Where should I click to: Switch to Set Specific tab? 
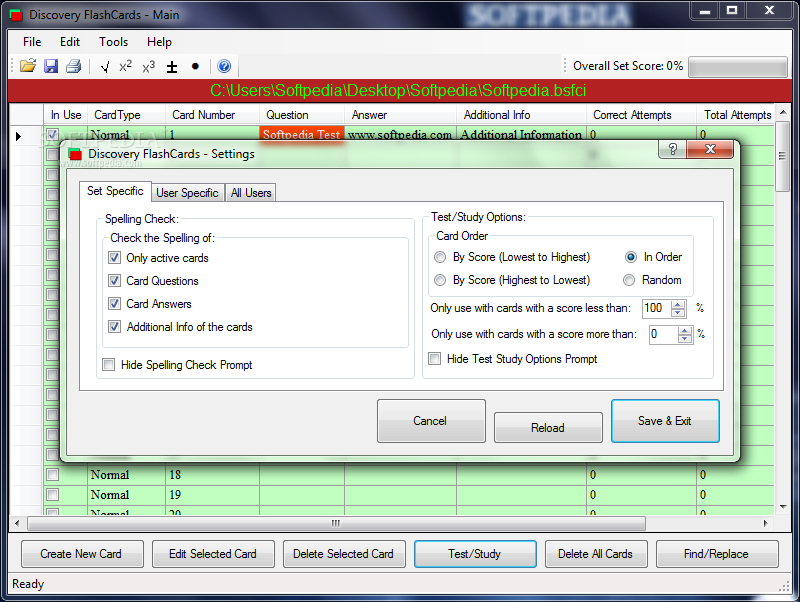coord(115,191)
